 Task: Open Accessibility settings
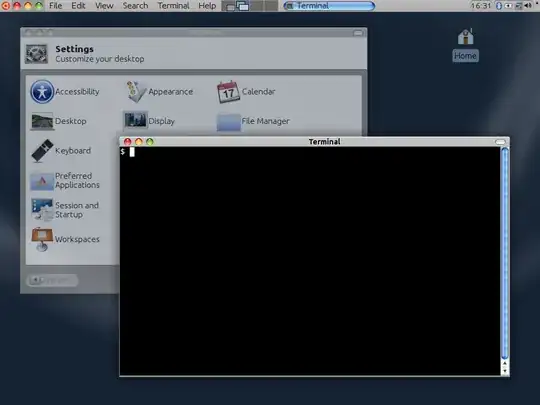[x=65, y=92]
